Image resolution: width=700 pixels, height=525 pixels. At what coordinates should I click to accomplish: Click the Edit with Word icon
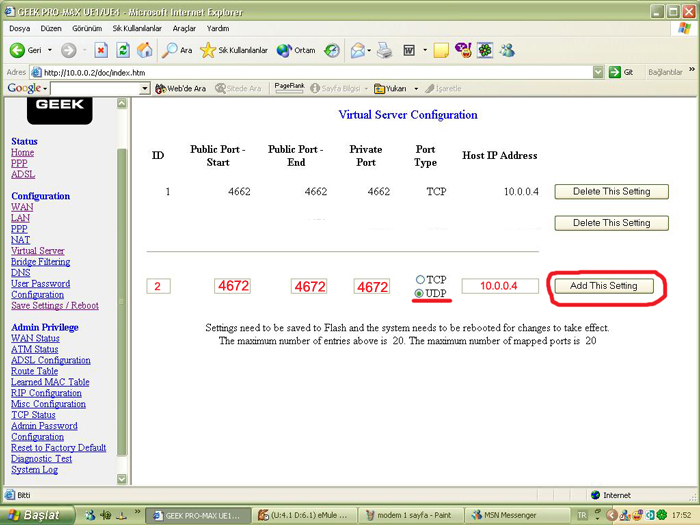pyautogui.click(x=409, y=50)
